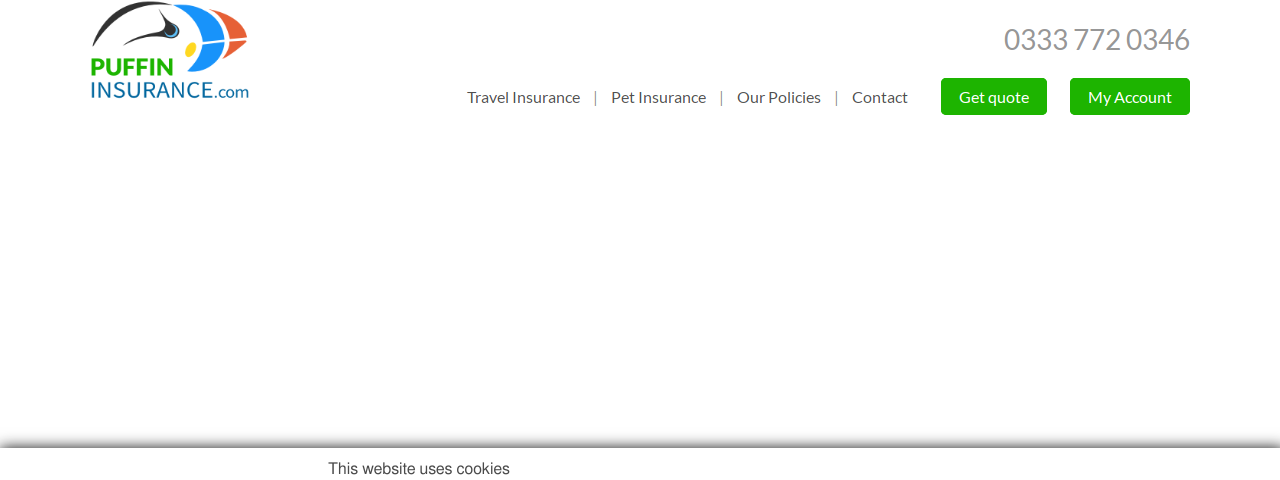Open the Pet Insurance menu item
The height and width of the screenshot is (480, 1280).
[x=658, y=97]
